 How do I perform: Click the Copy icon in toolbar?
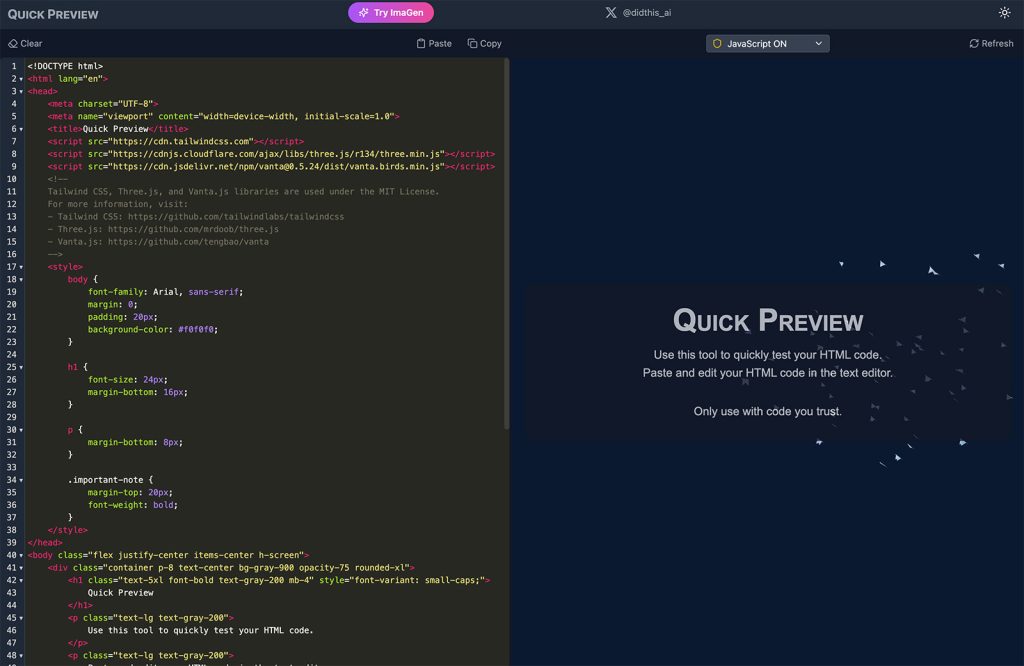click(x=472, y=44)
